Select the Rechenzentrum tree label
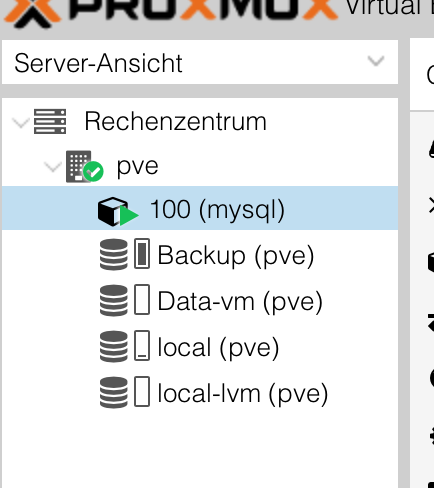The height and width of the screenshot is (488, 434). click(x=175, y=121)
